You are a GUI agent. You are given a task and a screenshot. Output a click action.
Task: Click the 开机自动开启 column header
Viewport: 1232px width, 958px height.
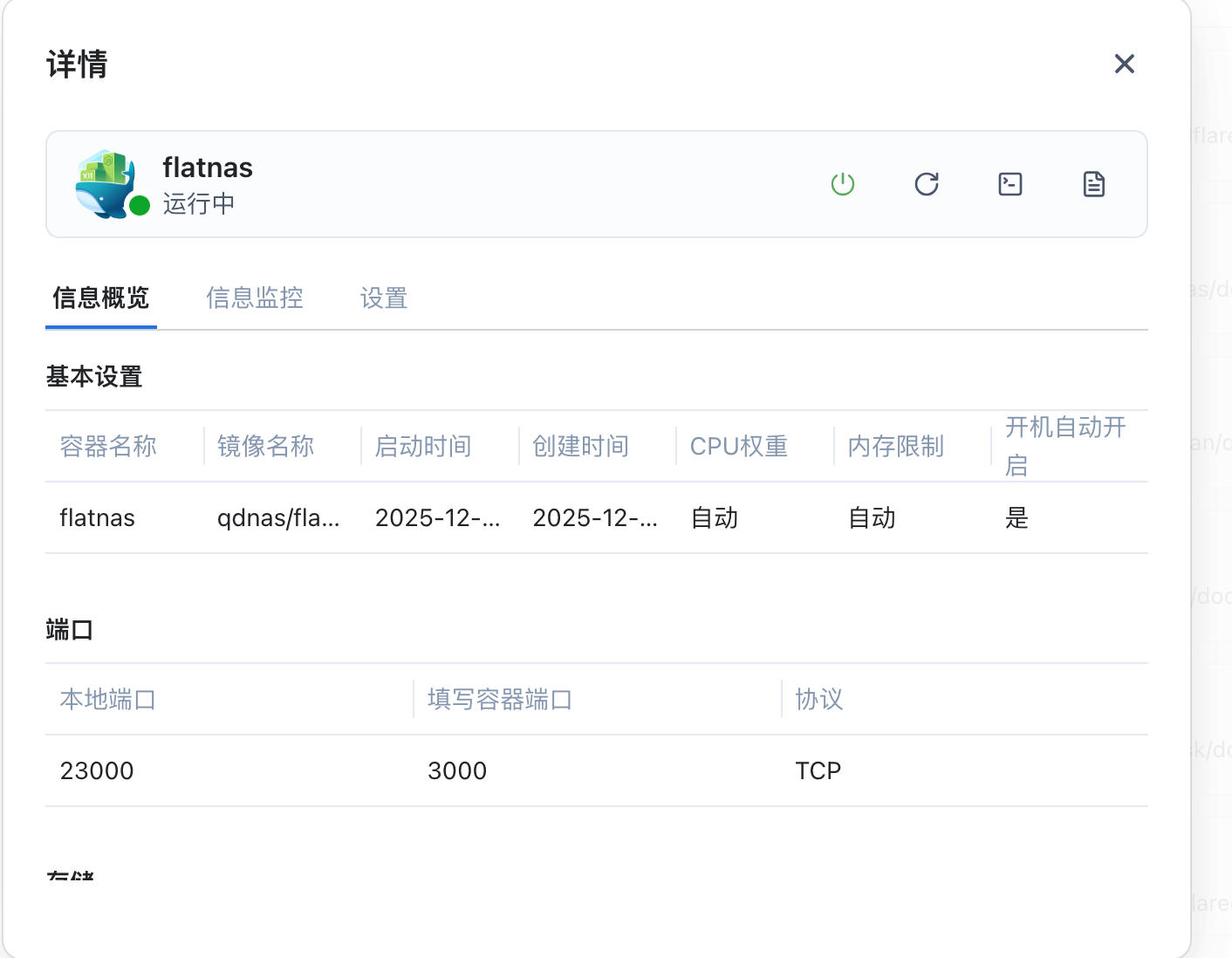coord(1064,445)
